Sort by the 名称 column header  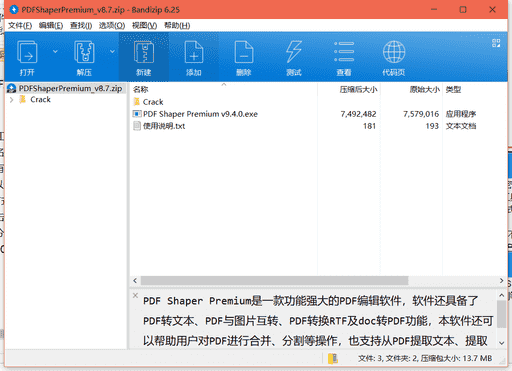(x=140, y=89)
